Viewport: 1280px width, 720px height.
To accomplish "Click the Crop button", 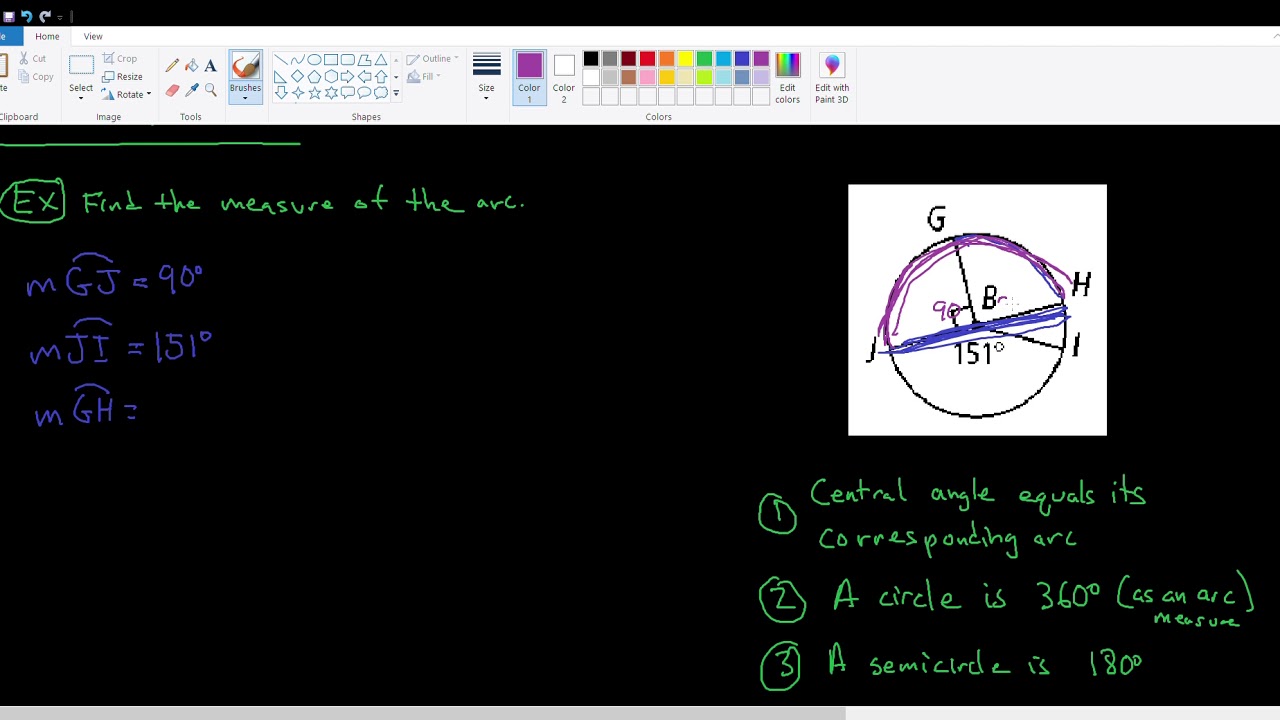I will [120, 59].
